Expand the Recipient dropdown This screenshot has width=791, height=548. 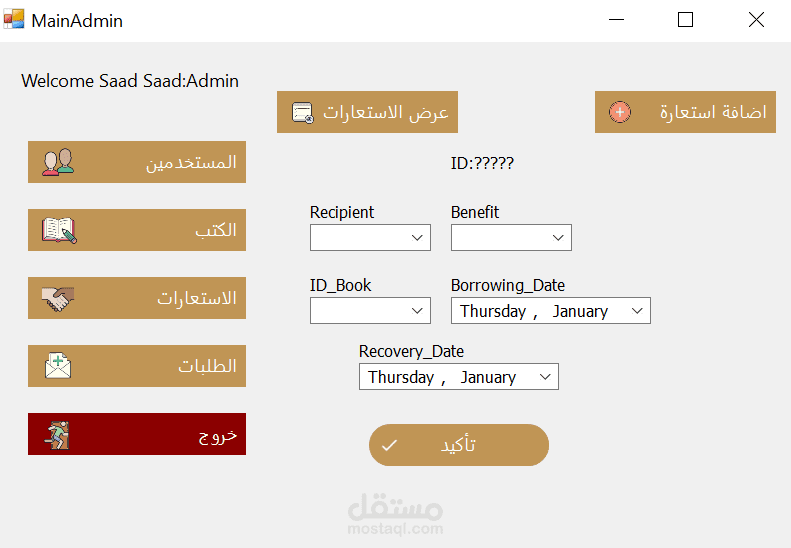click(x=418, y=238)
